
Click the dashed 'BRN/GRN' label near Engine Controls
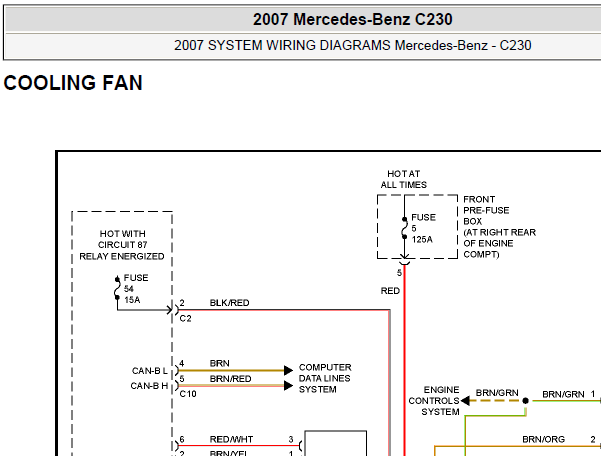(497, 393)
